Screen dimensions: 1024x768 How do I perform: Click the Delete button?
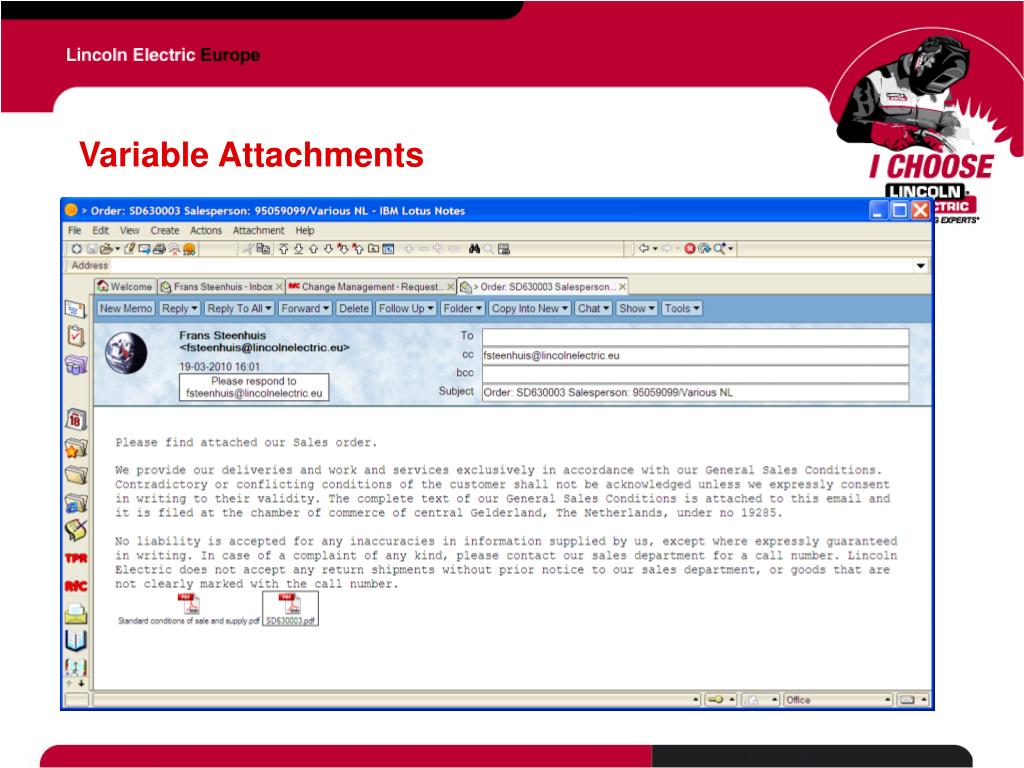[354, 308]
